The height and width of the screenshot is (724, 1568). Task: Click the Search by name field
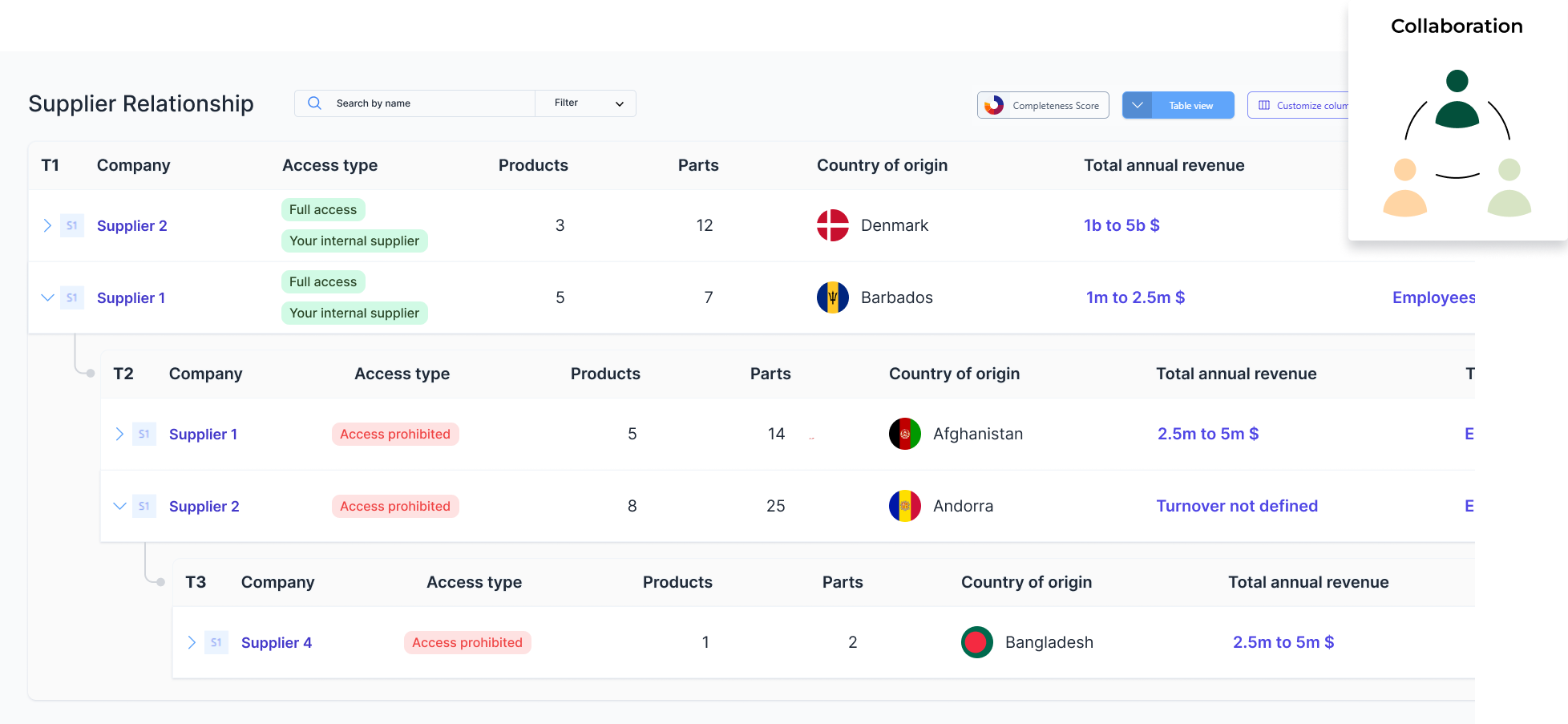[415, 103]
